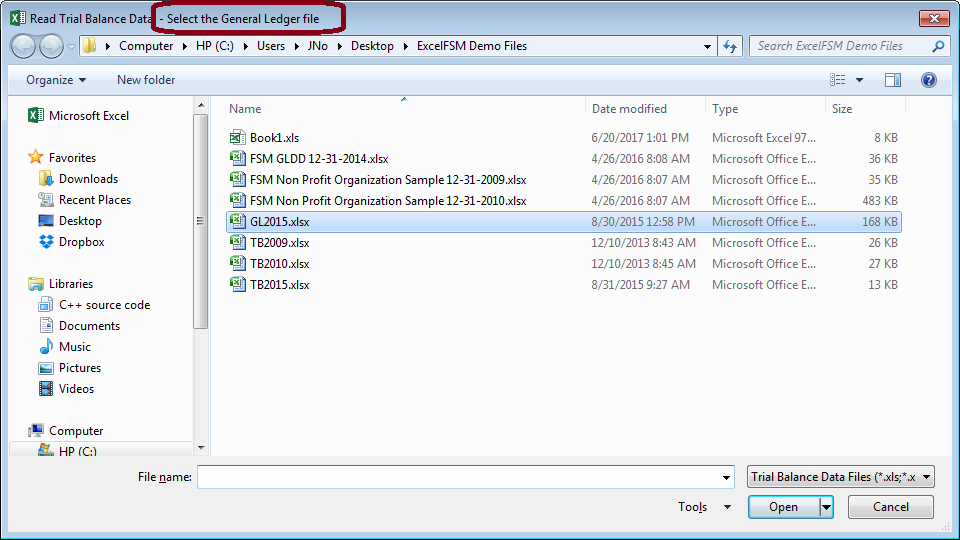
Task: Click the TB2010.xlsx file icon
Action: point(238,264)
